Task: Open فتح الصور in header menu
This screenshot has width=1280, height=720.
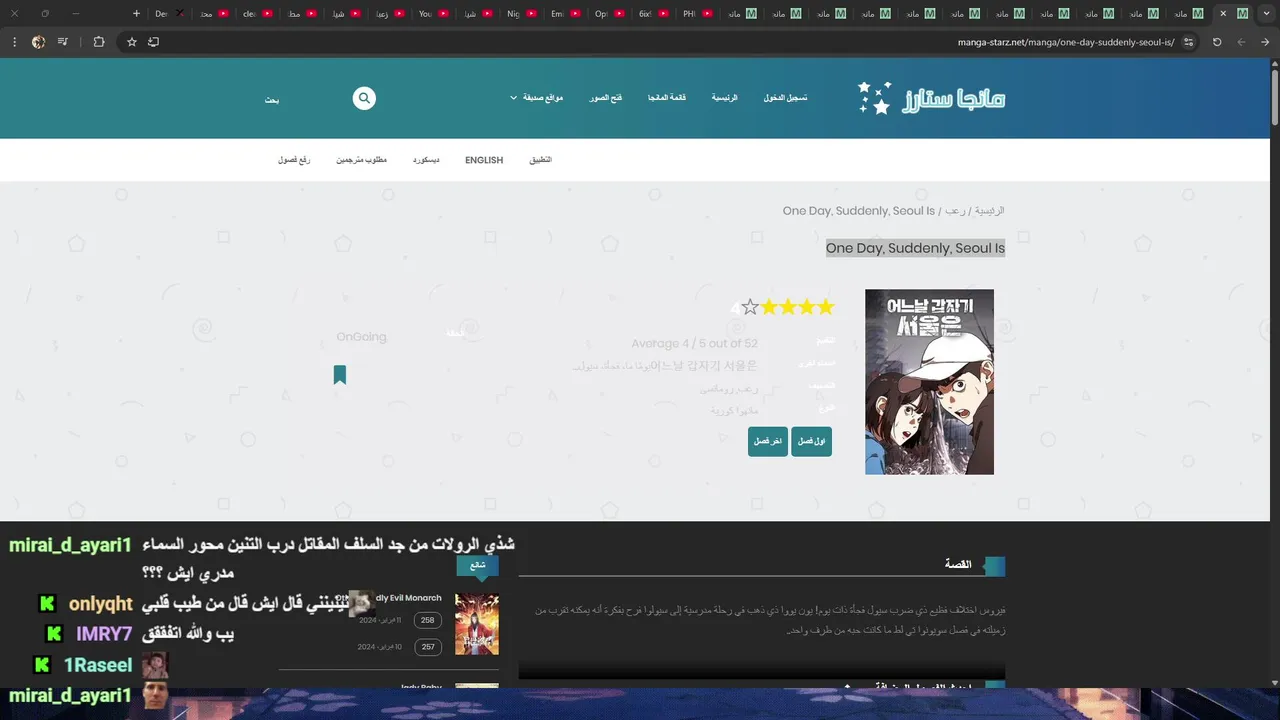Action: click(605, 98)
